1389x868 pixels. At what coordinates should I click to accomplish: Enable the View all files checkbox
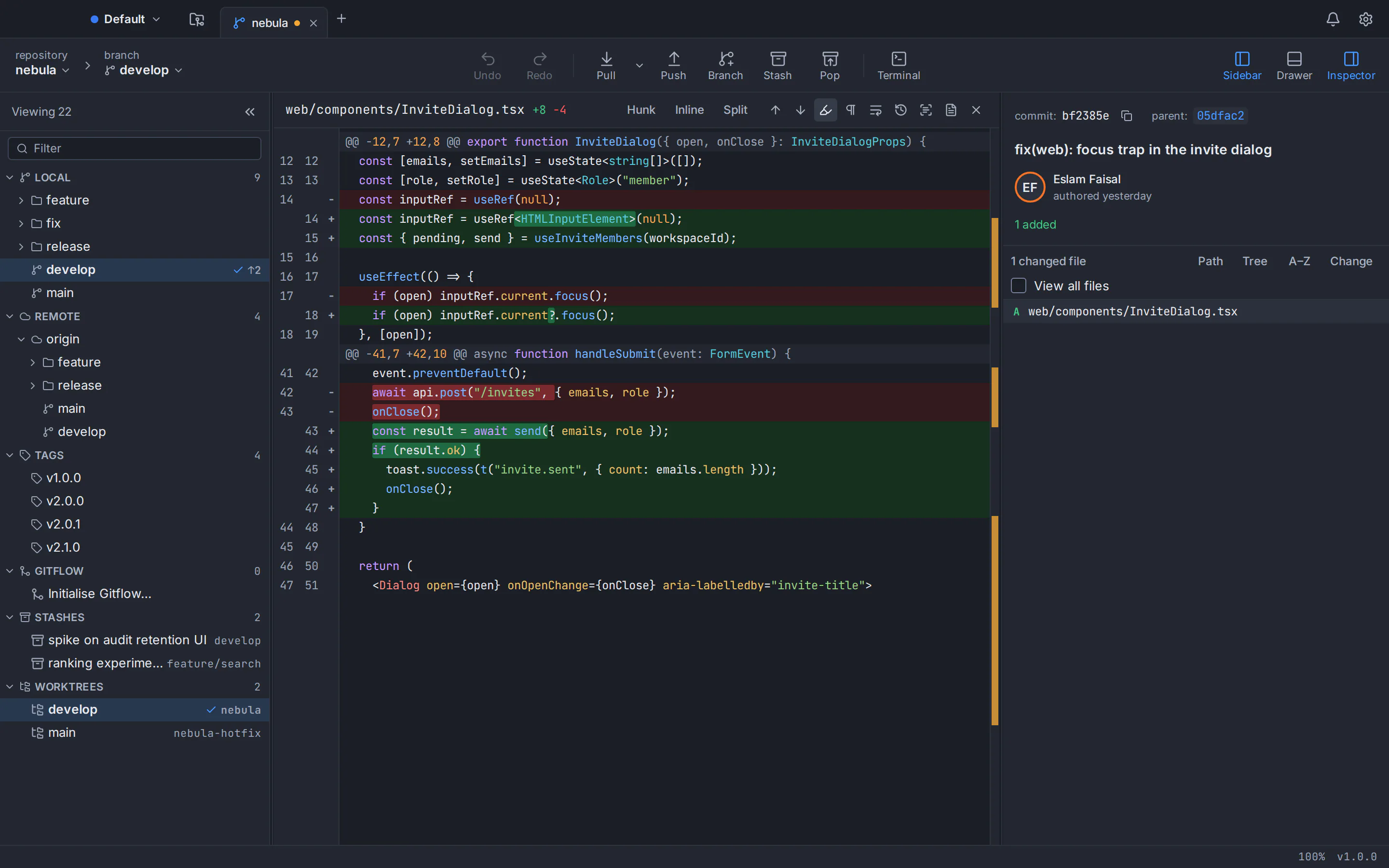click(1018, 285)
